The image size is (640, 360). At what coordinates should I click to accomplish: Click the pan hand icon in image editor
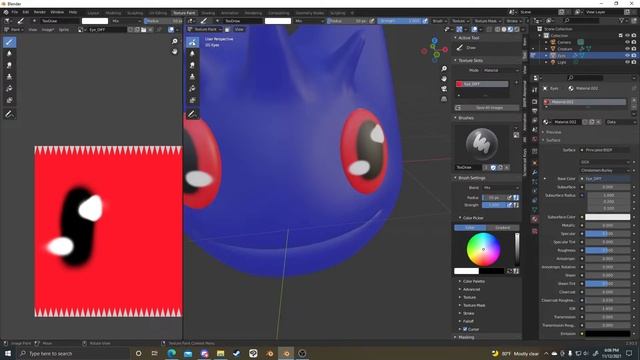coord(175,51)
